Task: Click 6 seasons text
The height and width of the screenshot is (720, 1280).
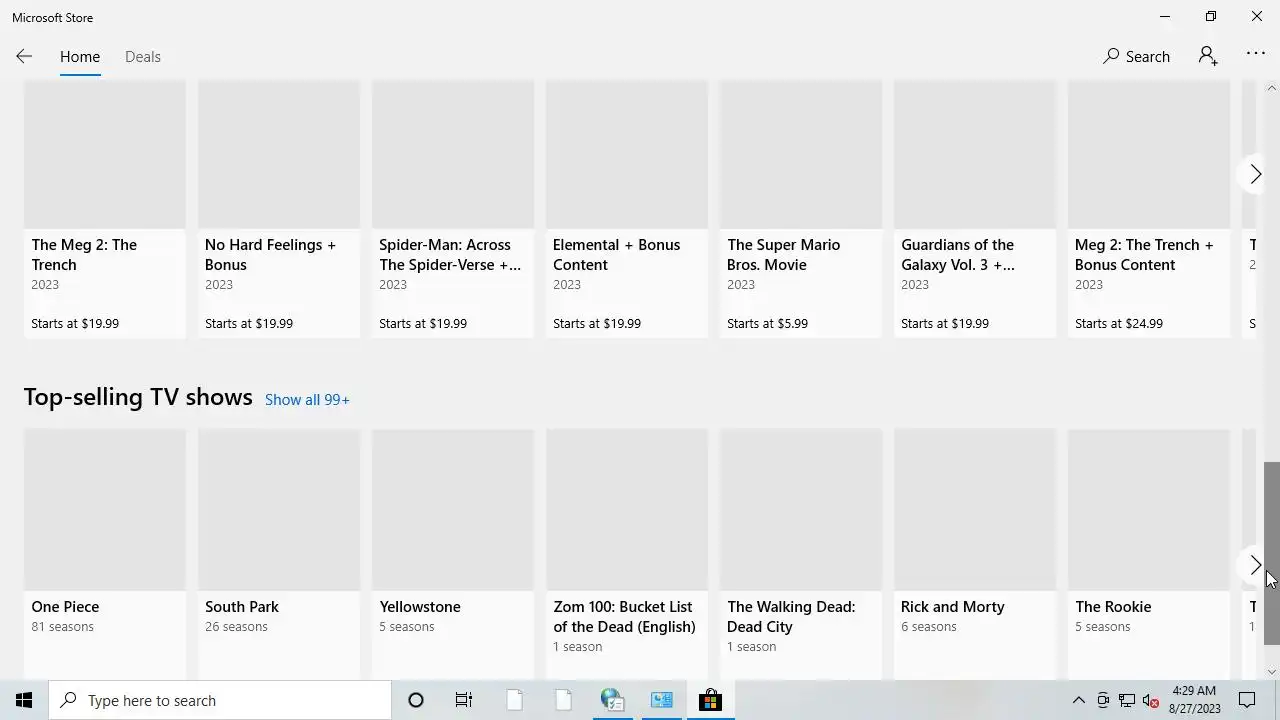Action: click(x=929, y=627)
